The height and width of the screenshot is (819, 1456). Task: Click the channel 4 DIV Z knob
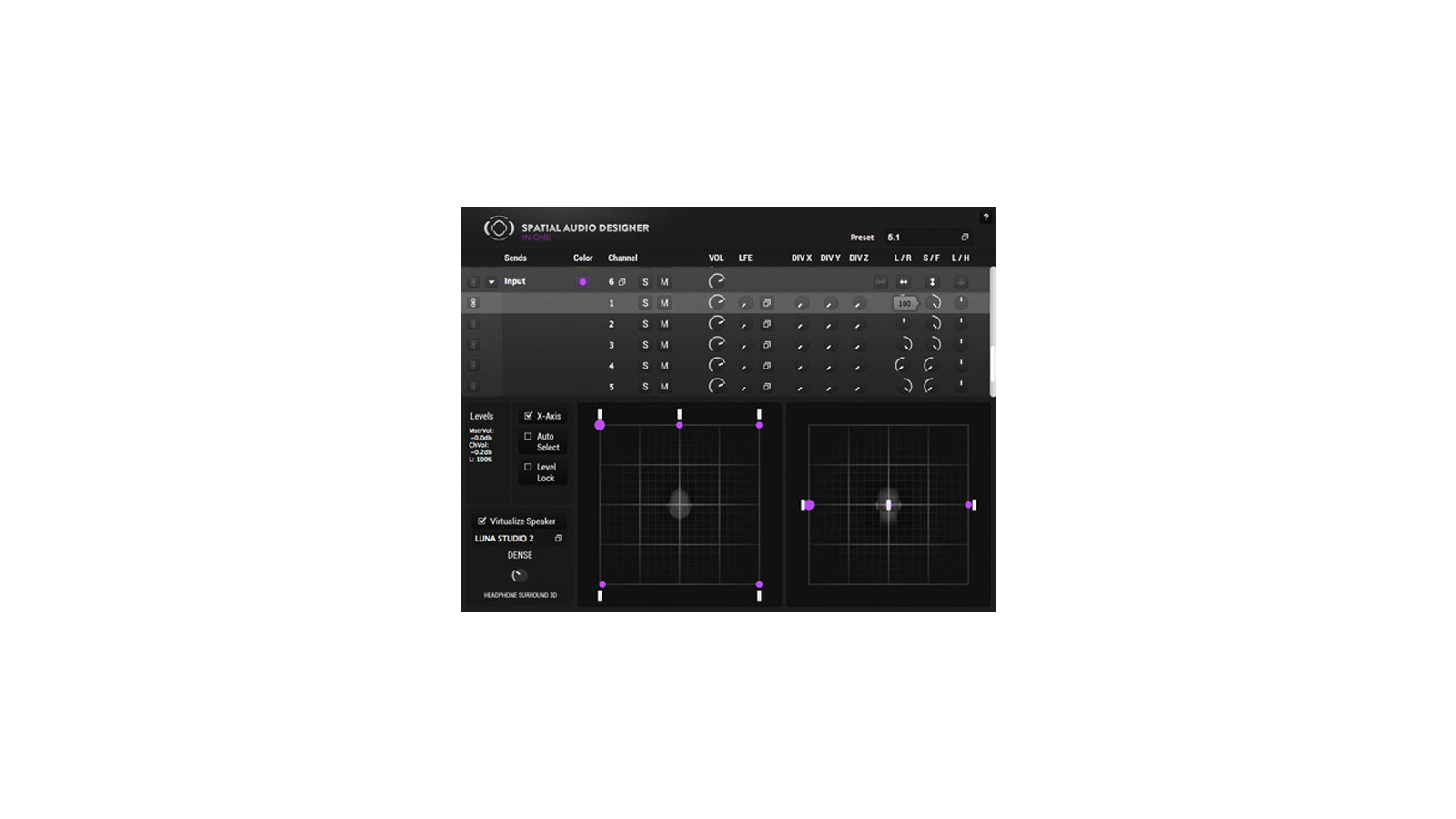858,366
